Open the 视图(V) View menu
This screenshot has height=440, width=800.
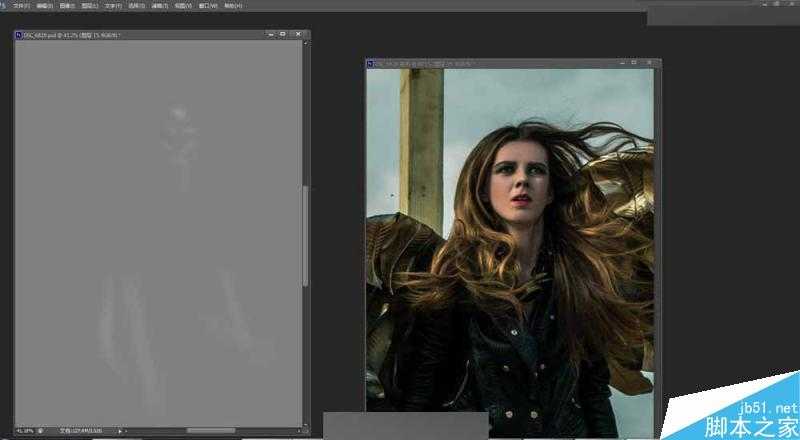click(x=181, y=5)
